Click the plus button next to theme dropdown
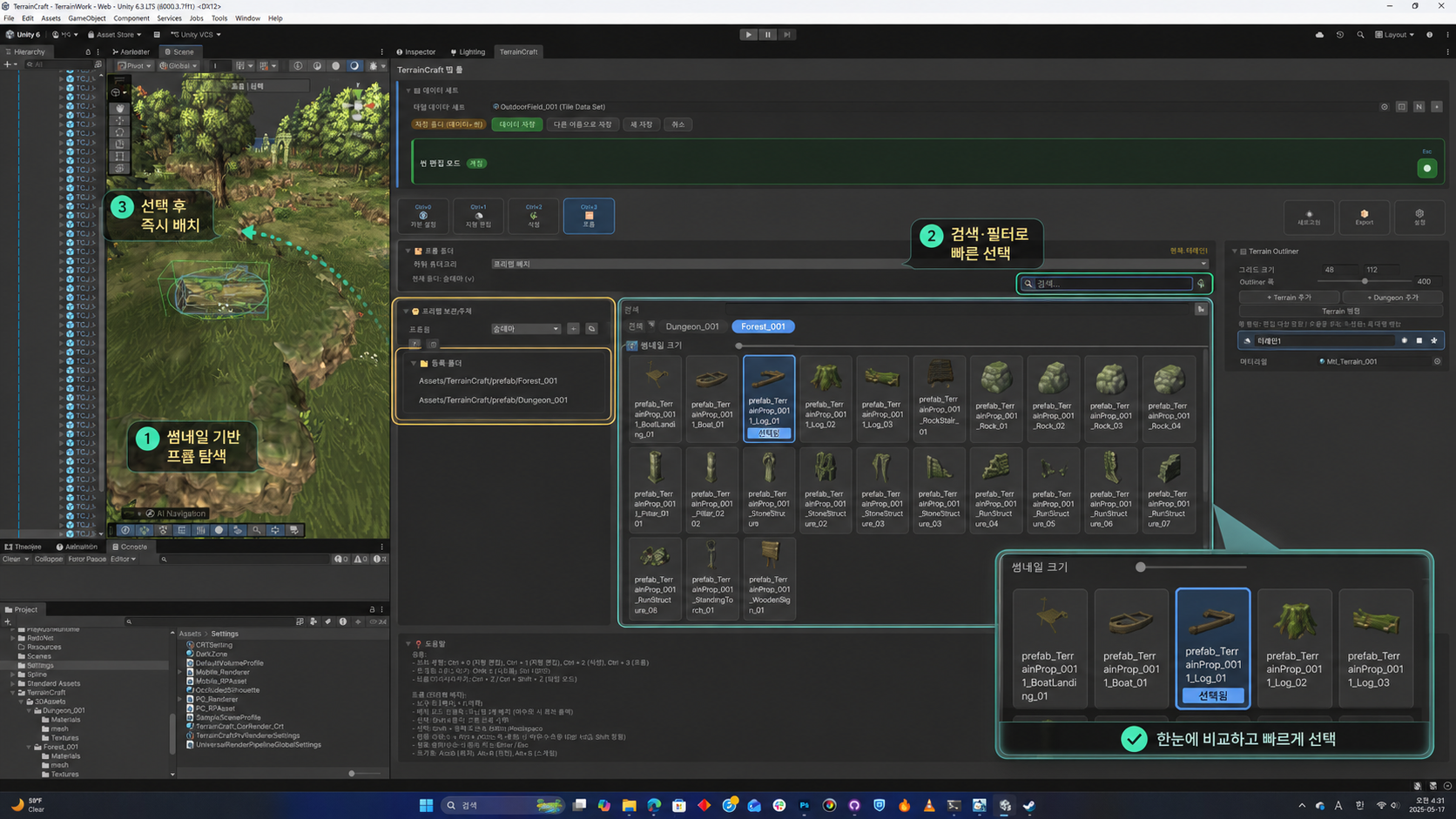Screen dimensions: 1456x819 [573, 329]
